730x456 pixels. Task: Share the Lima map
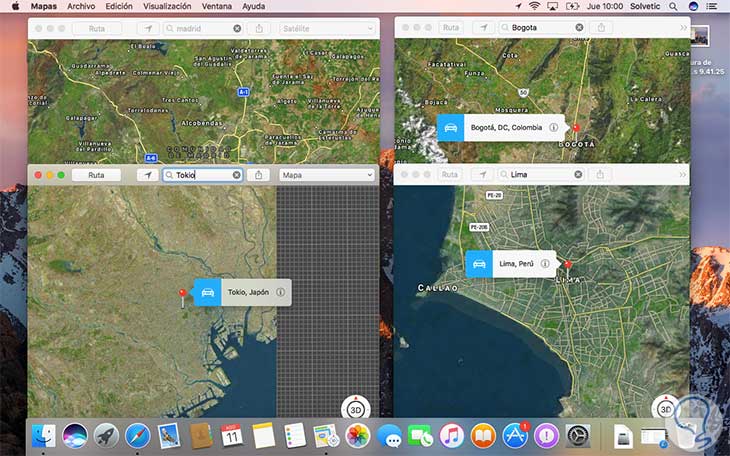tap(600, 175)
